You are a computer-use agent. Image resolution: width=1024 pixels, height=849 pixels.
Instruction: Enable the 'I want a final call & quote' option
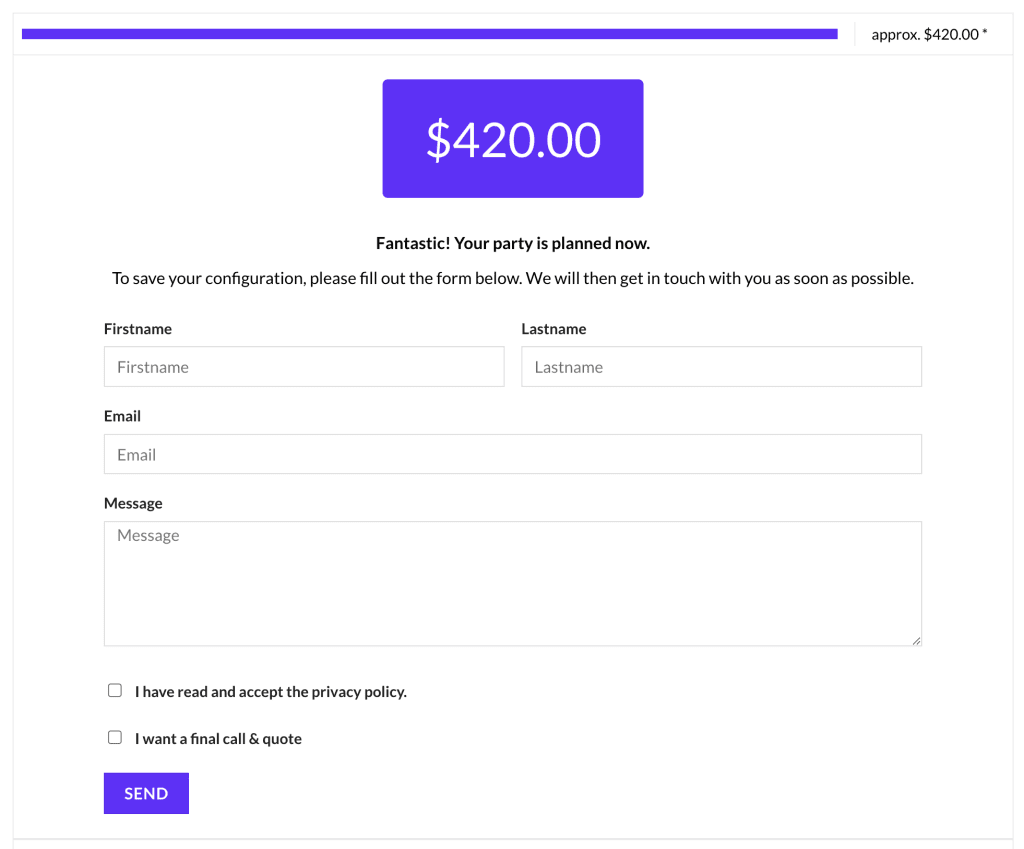(114, 736)
